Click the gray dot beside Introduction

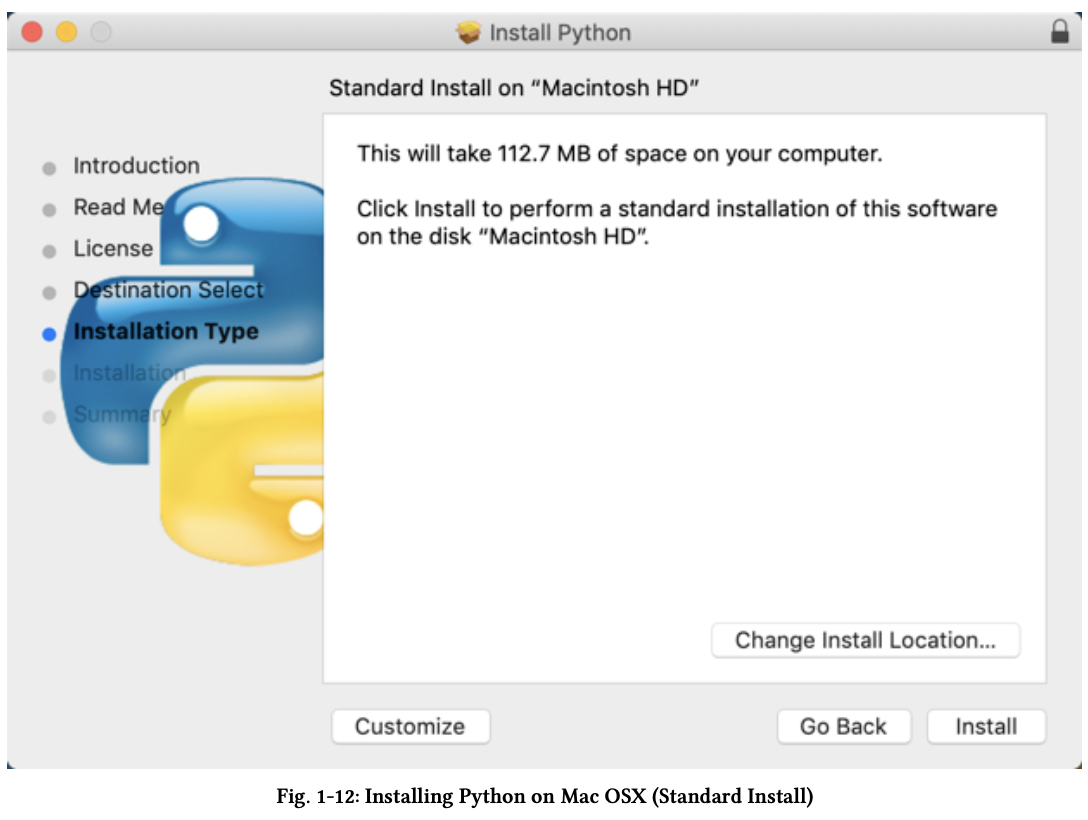tap(48, 167)
